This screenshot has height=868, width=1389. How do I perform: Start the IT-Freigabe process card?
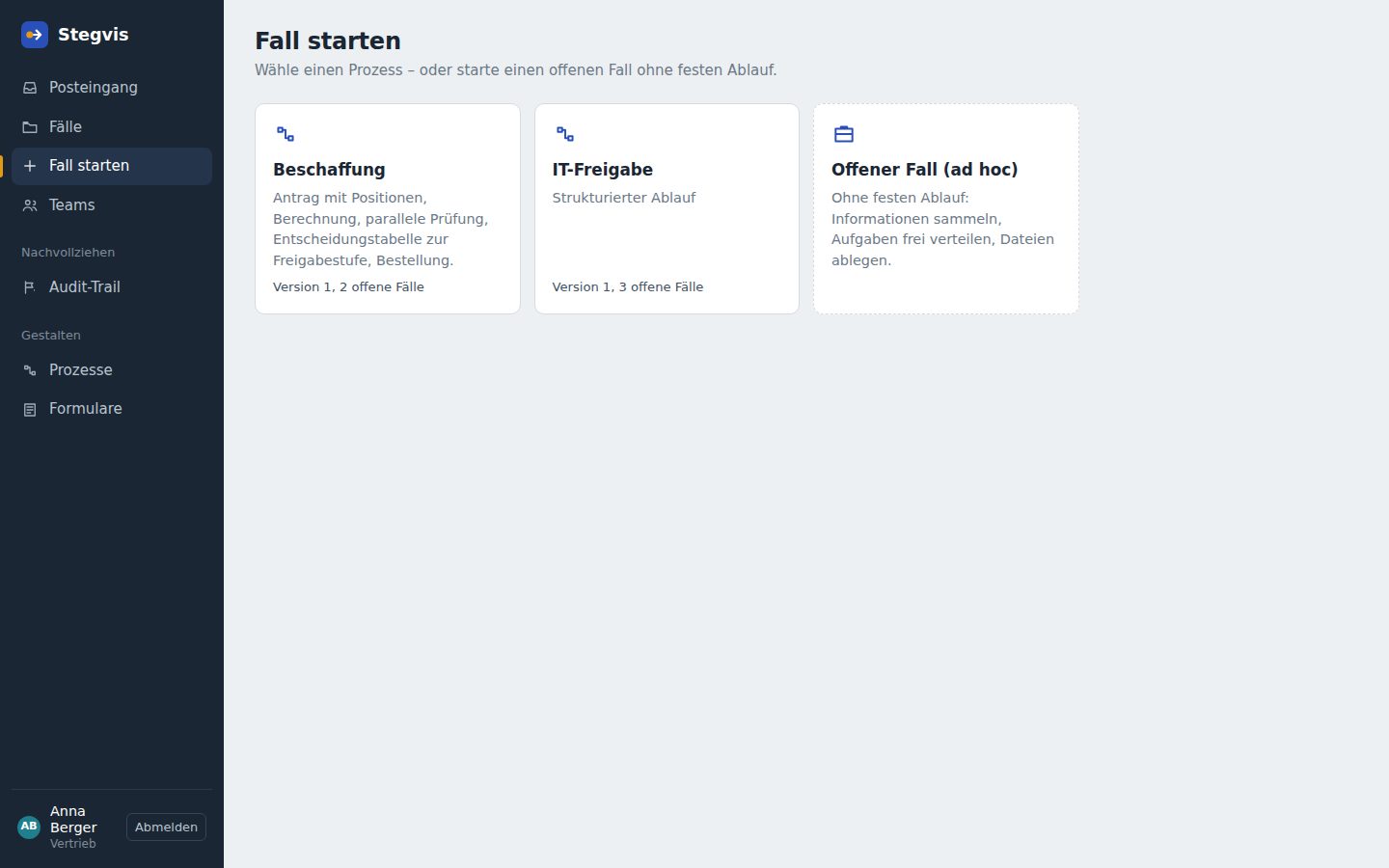tap(667, 209)
